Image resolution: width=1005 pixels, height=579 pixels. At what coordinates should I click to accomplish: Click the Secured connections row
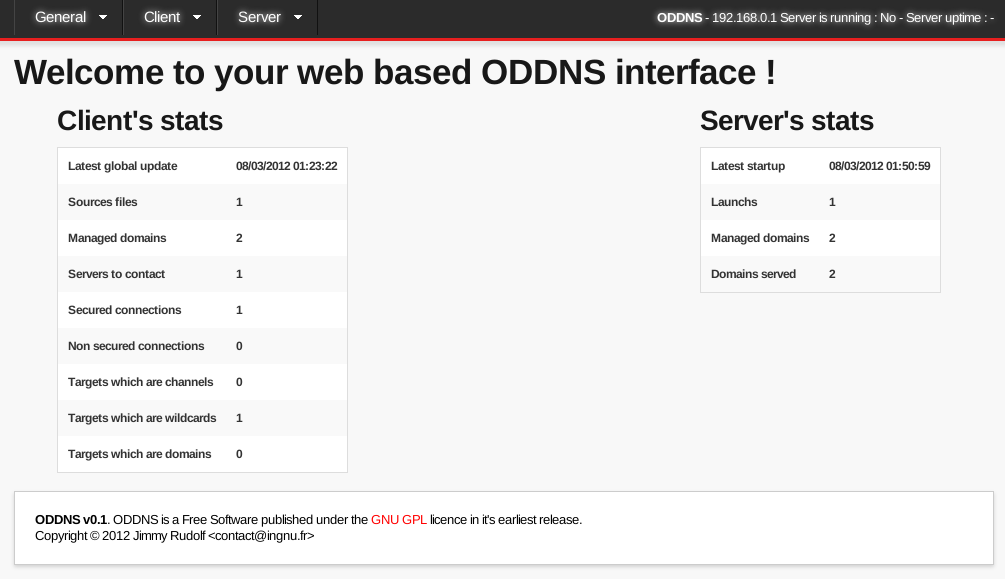click(202, 310)
